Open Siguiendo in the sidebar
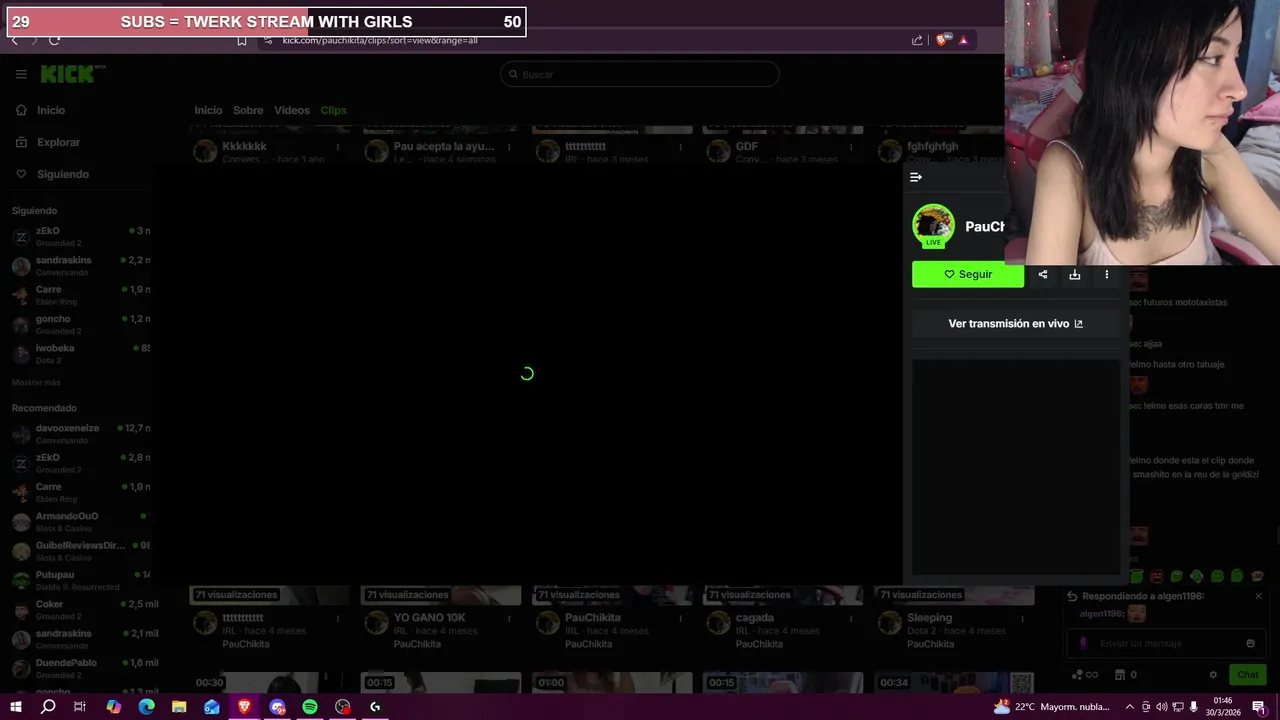This screenshot has height=720, width=1280. pos(63,174)
